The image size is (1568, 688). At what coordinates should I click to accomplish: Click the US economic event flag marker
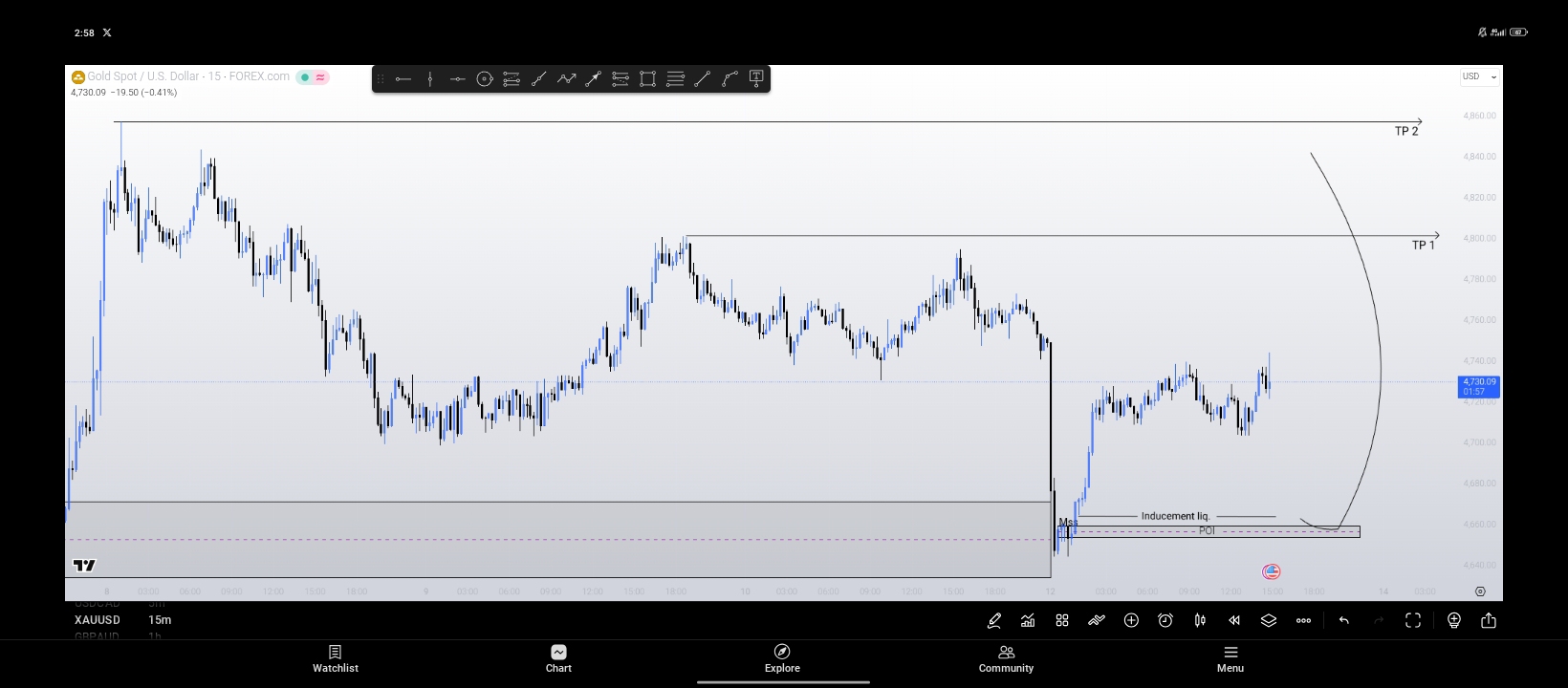[1271, 571]
